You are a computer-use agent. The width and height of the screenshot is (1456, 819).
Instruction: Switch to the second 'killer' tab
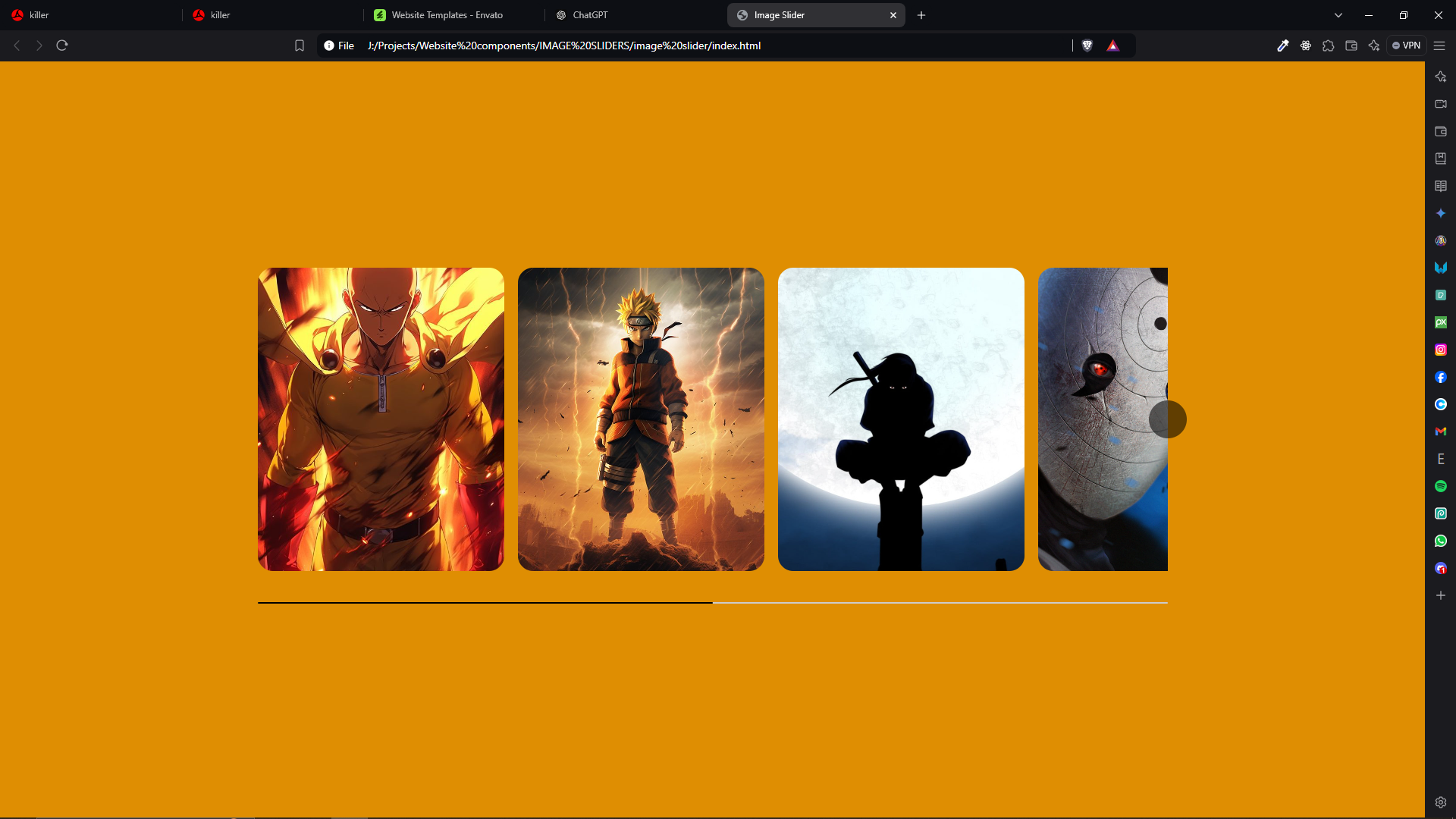tap(273, 15)
